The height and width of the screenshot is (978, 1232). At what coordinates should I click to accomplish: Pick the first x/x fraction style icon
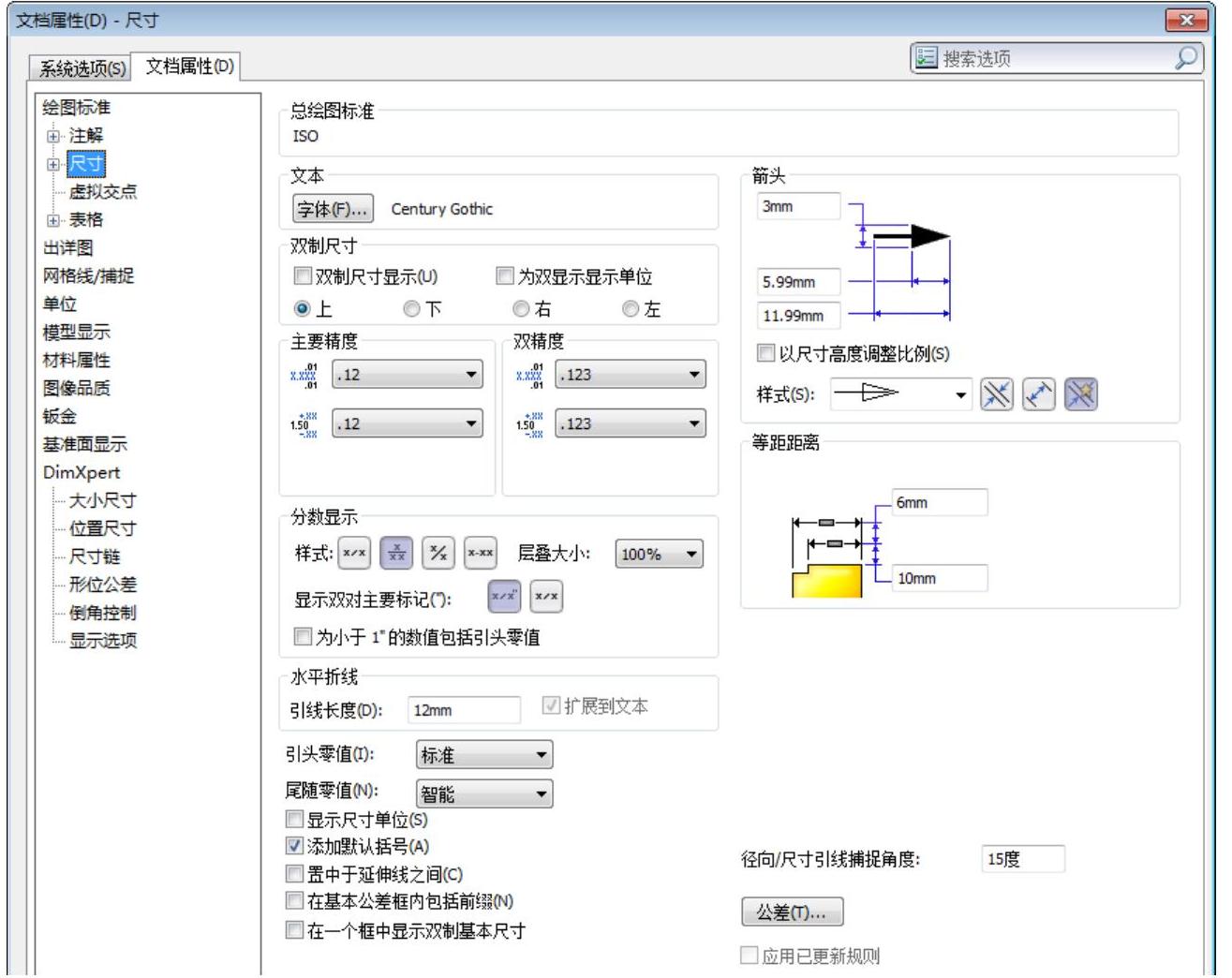[354, 554]
